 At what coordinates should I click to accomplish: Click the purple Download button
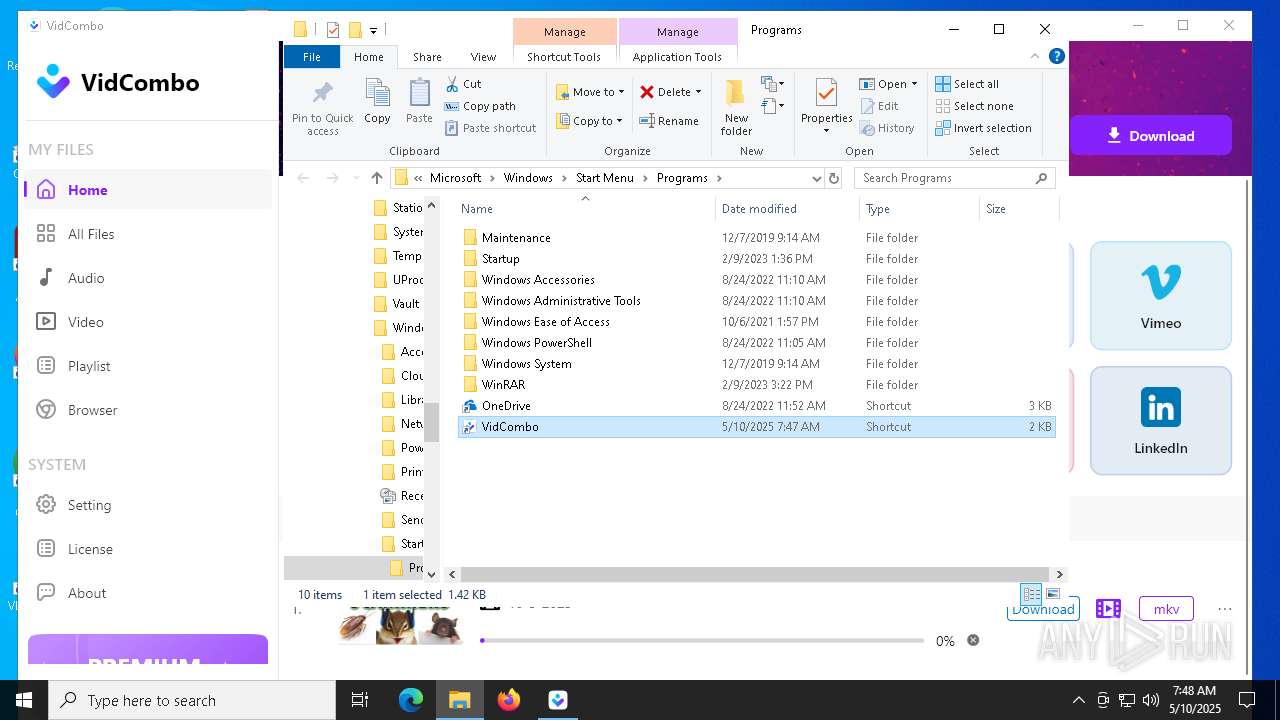1150,136
